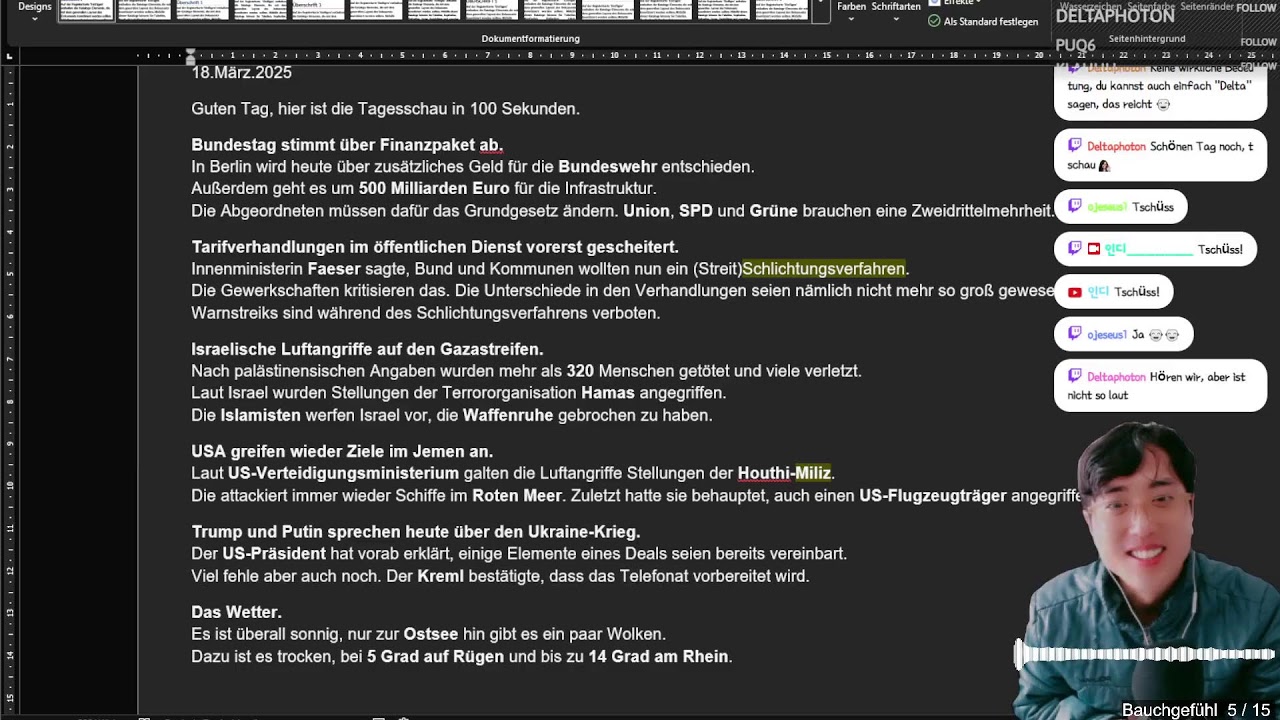Click the 'Bauchgefühl 5 / 15' counter

(1196, 710)
